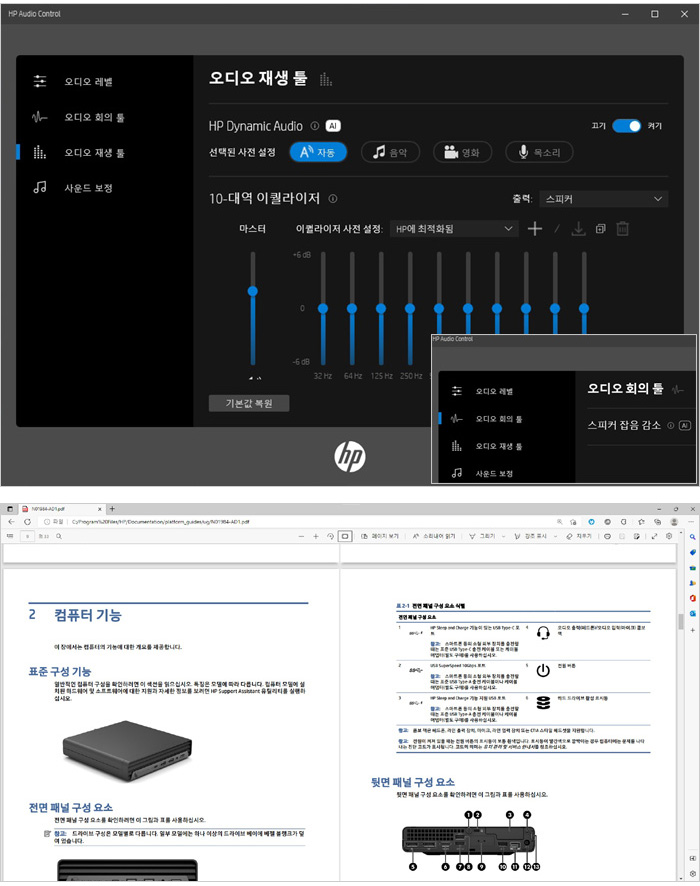
Task: Select the 영화 preset
Action: 462,152
